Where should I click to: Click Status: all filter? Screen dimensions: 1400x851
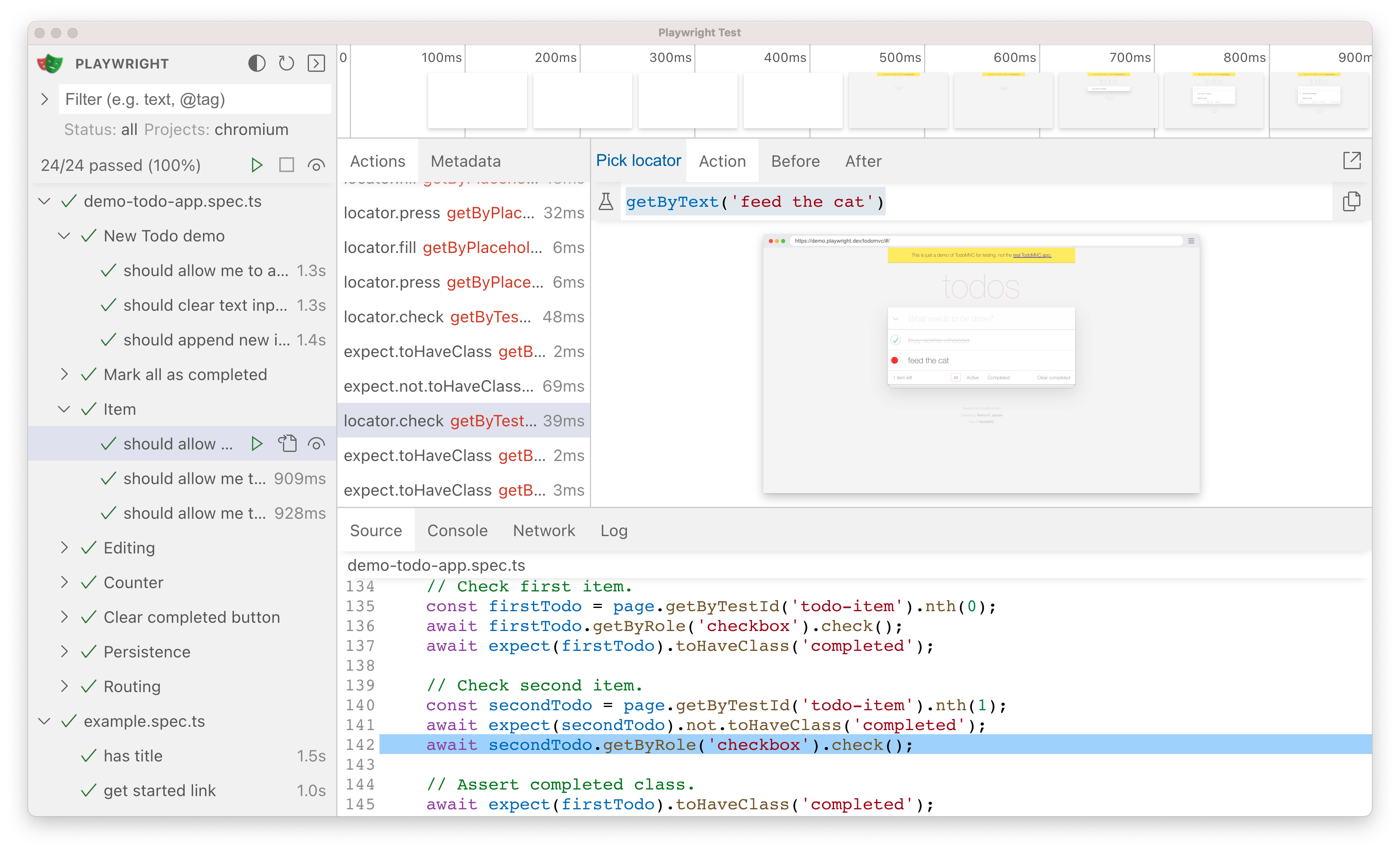pyautogui.click(x=101, y=129)
